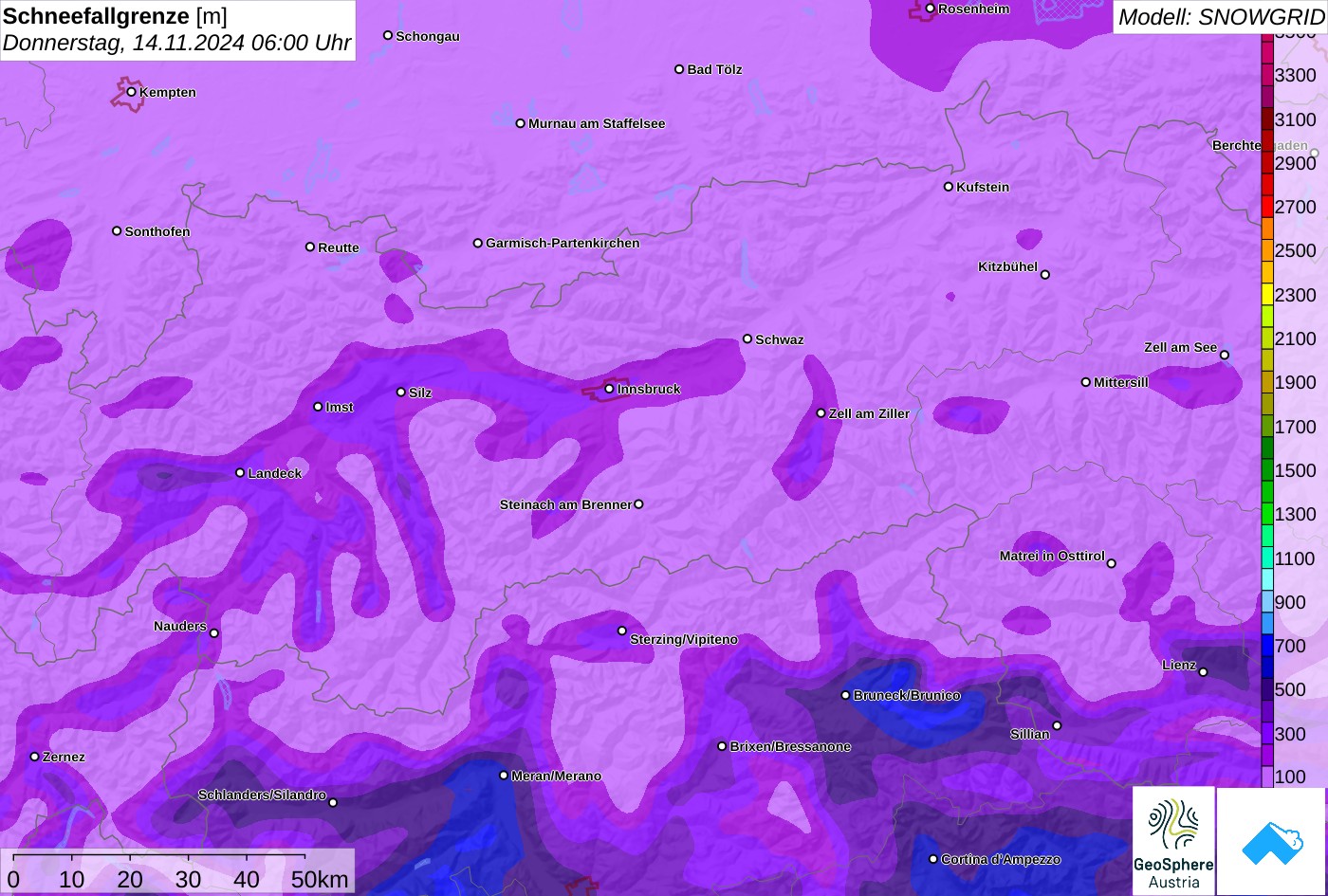The height and width of the screenshot is (896, 1328).
Task: Click the Bruneck/Brunico marker dot
Action: click(845, 695)
